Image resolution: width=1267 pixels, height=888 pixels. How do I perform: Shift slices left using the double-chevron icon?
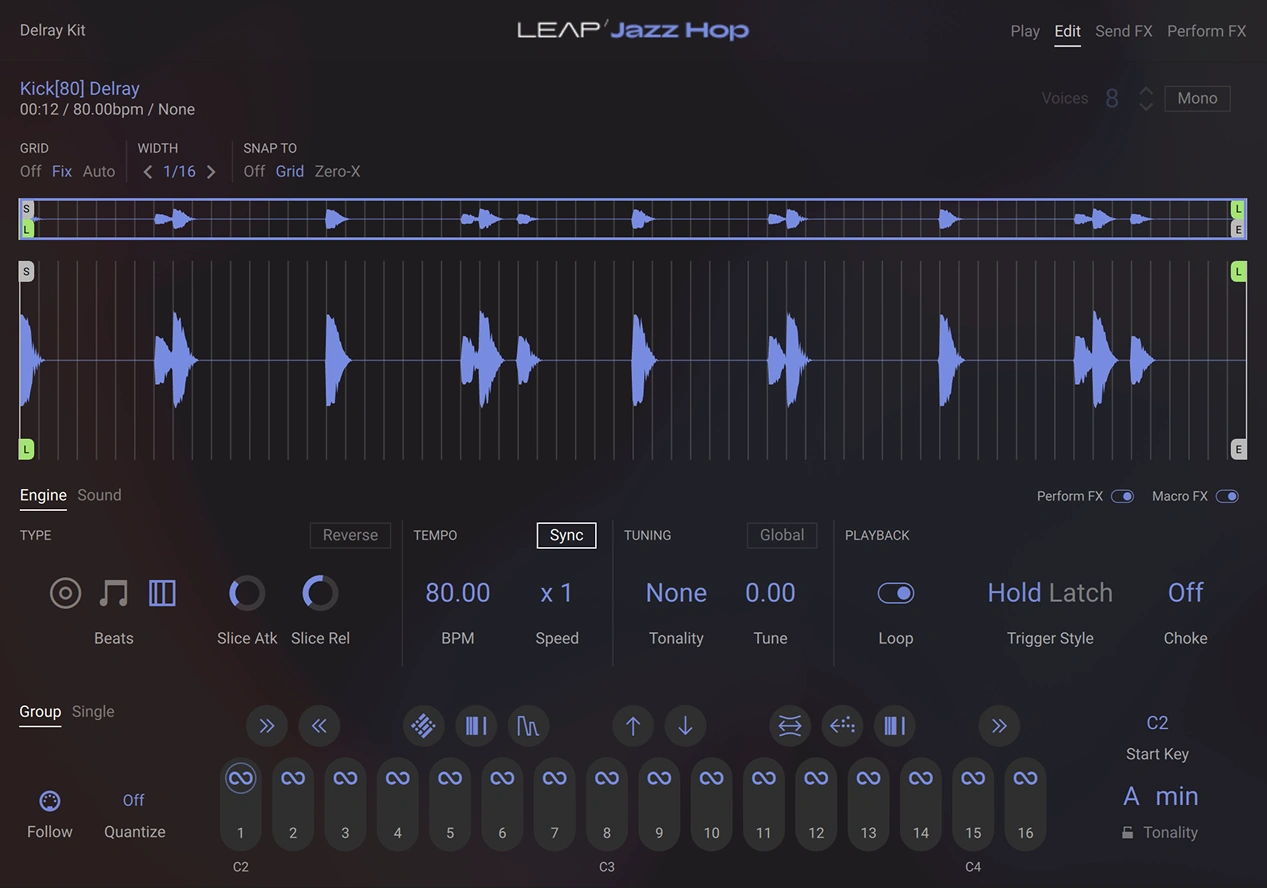click(319, 726)
